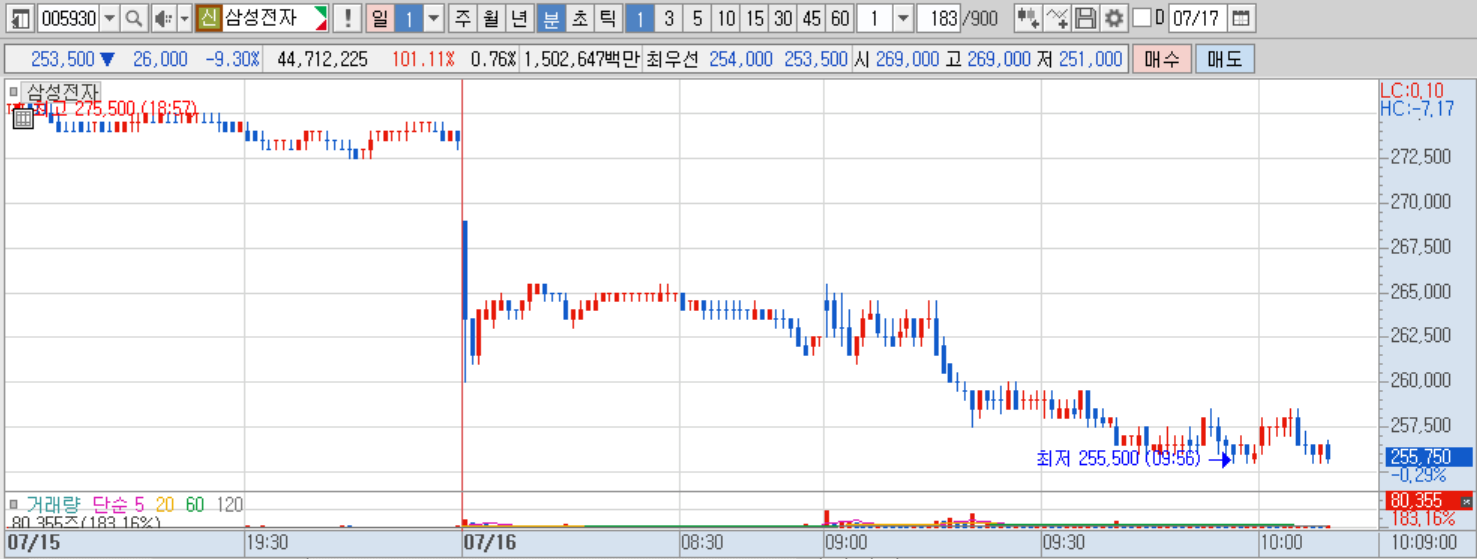Click the orange 20 moving average period

tap(166, 504)
